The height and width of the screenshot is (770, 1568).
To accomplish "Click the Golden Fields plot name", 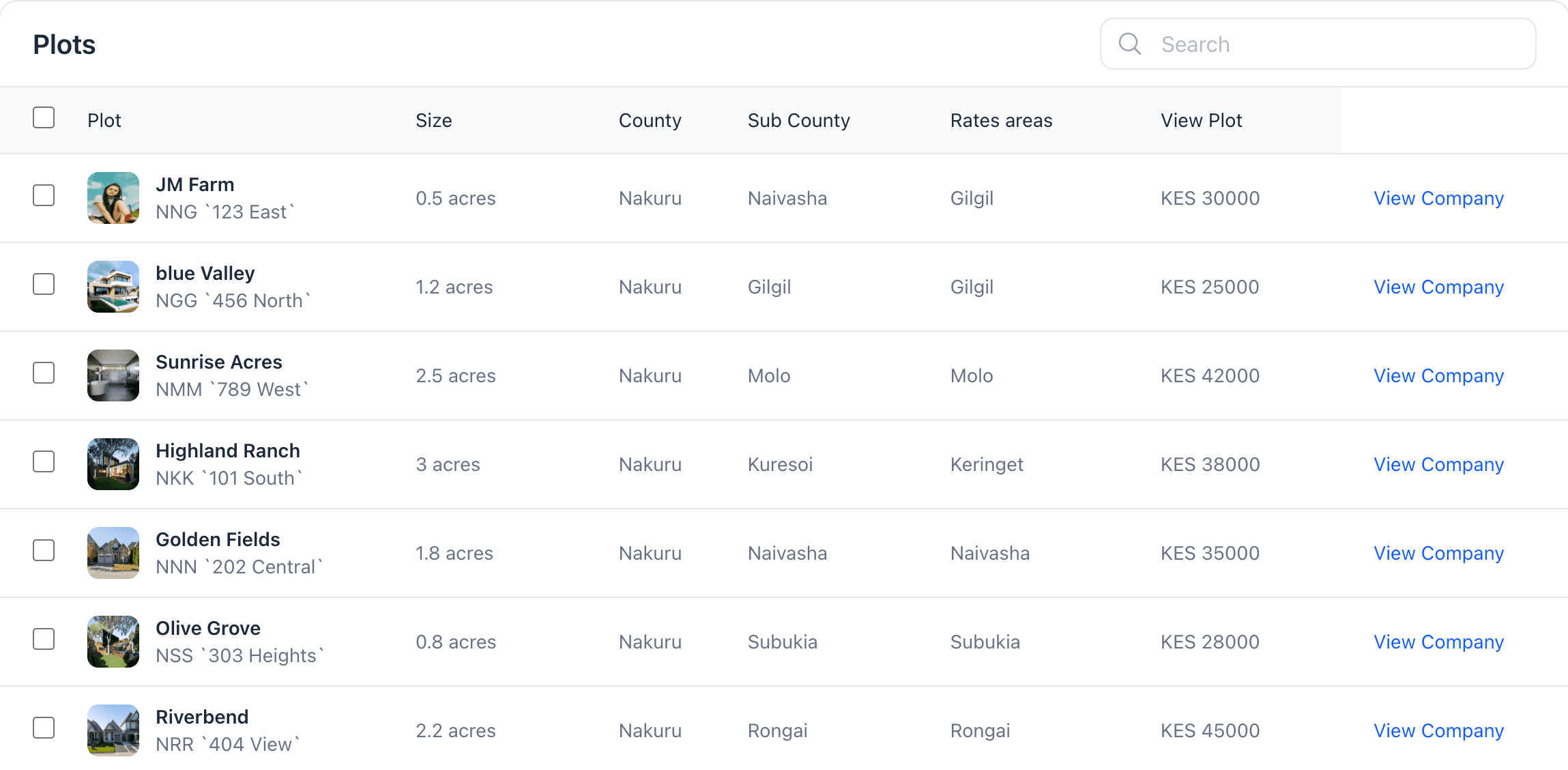I will pos(218,539).
